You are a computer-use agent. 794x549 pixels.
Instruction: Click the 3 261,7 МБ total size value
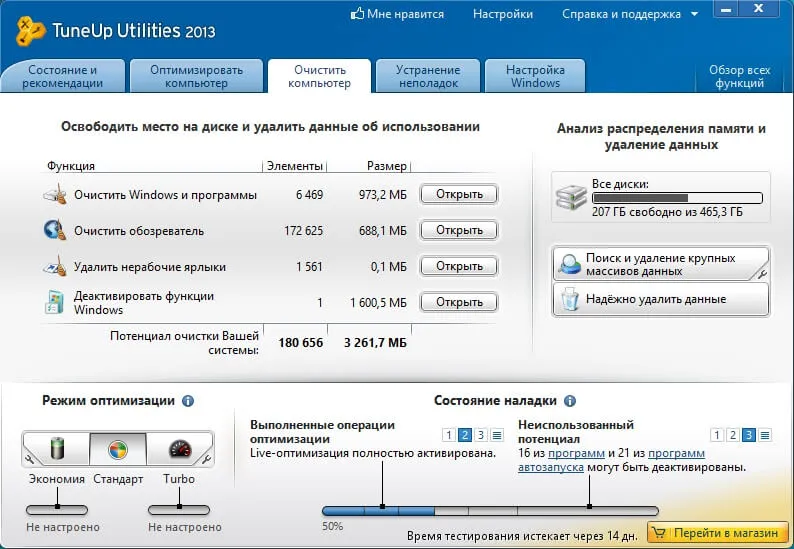(x=375, y=343)
